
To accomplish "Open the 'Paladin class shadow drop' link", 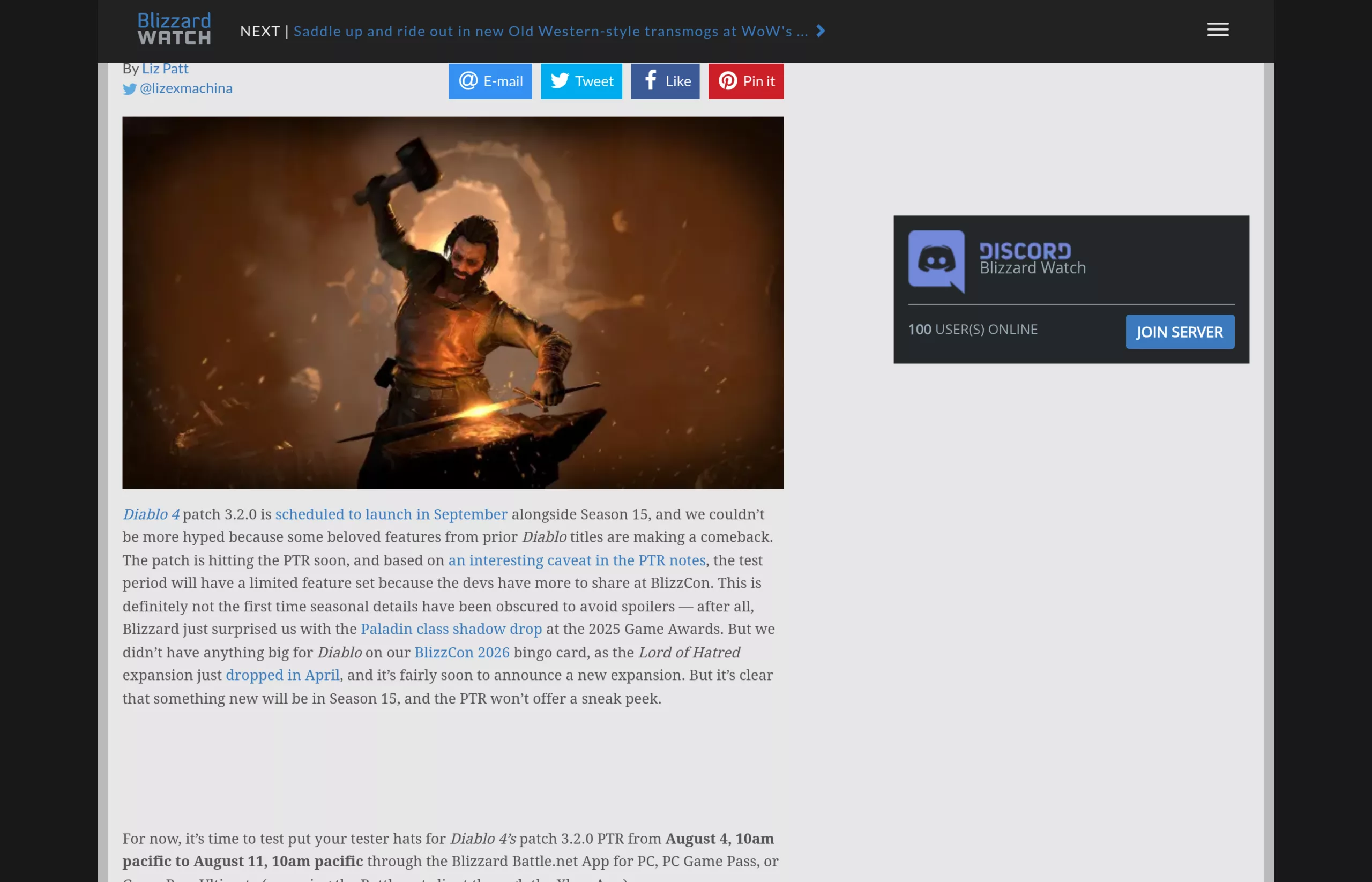I will coord(451,629).
